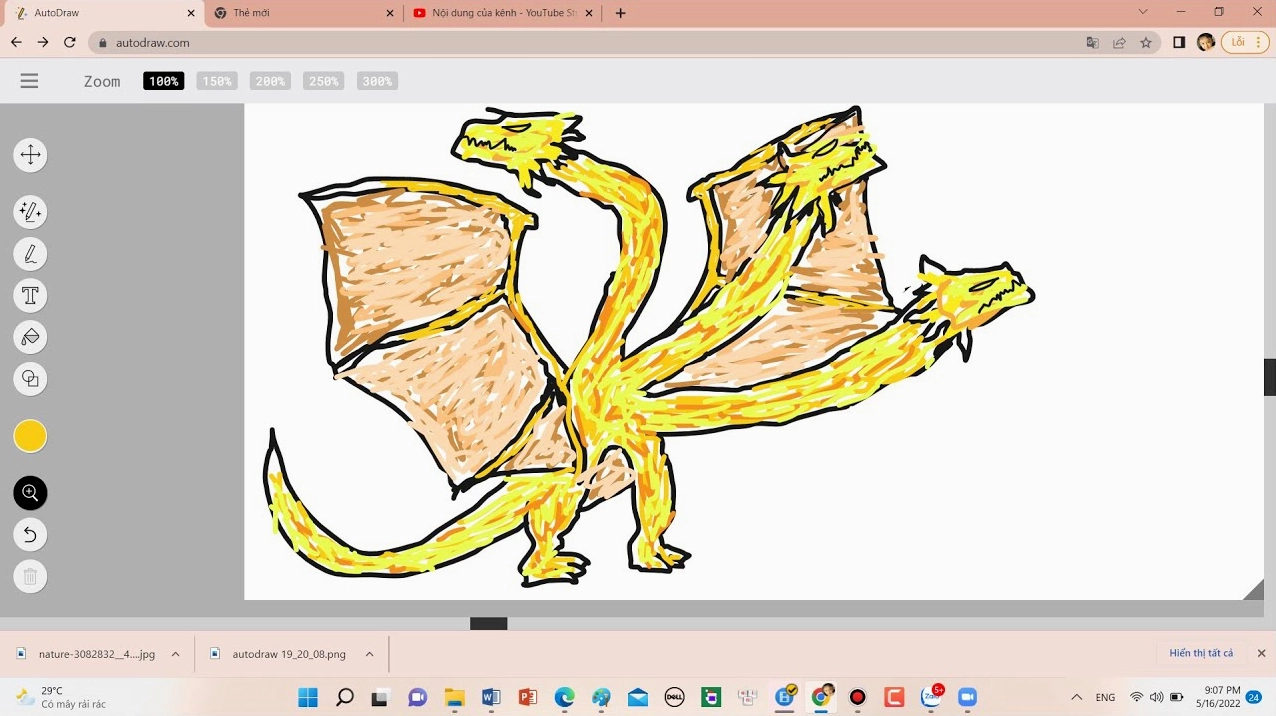1276x716 pixels.
Task: Switch to the AutoDraw browser tab
Action: pos(100,13)
